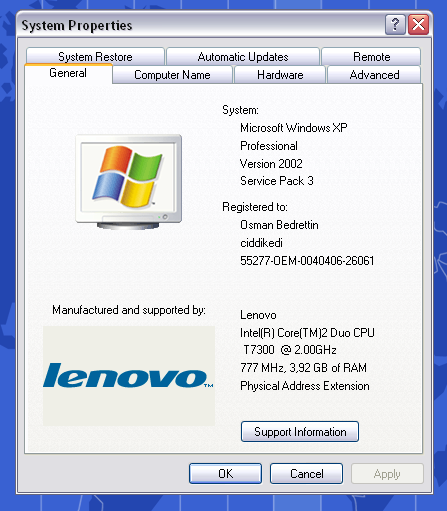447x511 pixels.
Task: Confirm with the OK button
Action: (x=225, y=473)
